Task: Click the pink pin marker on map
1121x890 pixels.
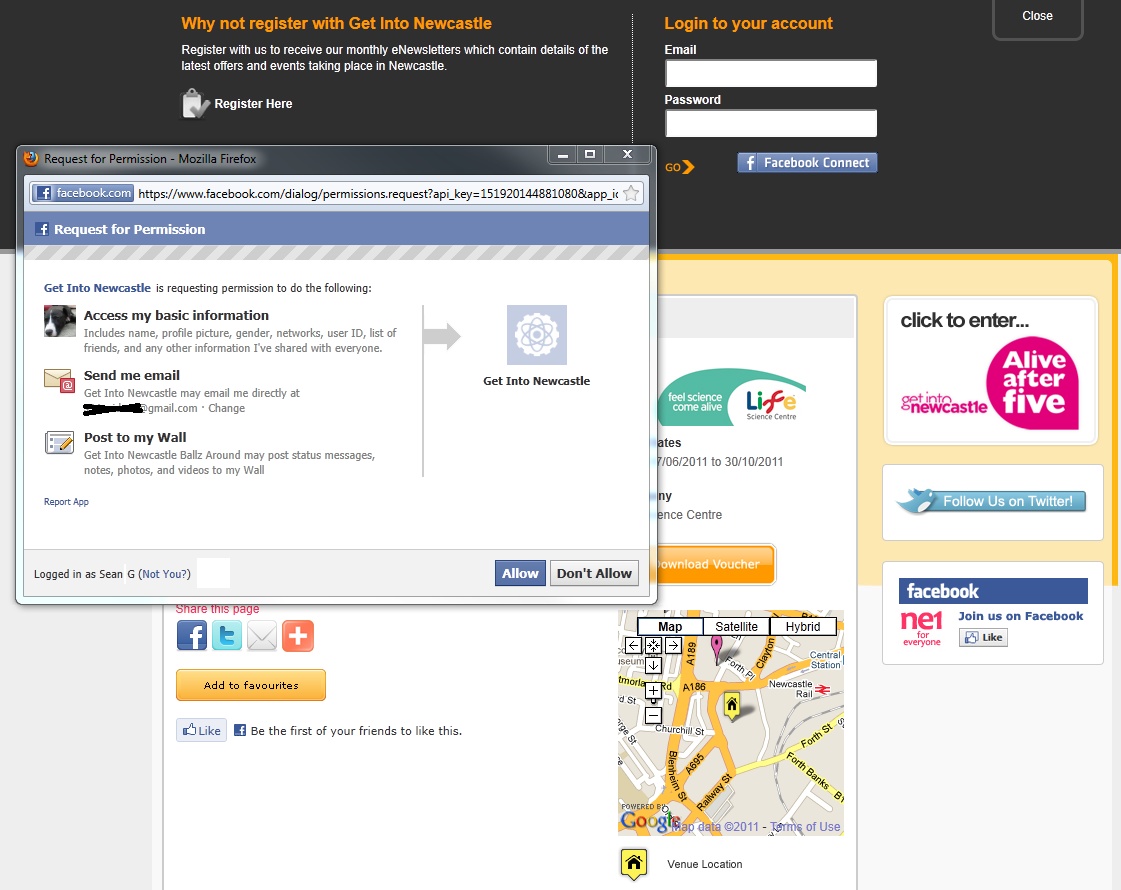Action: 716,648
